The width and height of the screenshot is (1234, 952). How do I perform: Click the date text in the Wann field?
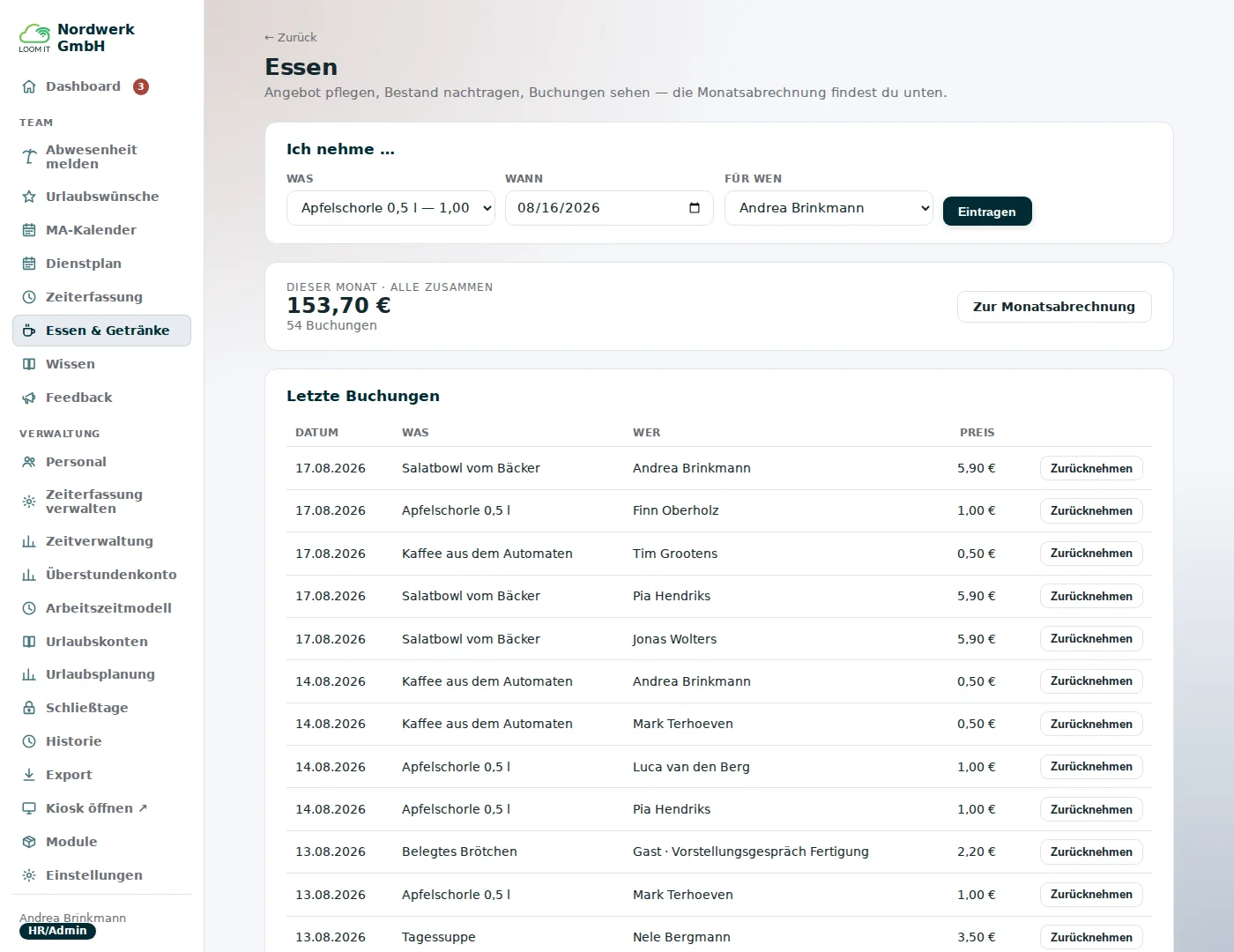tap(558, 208)
